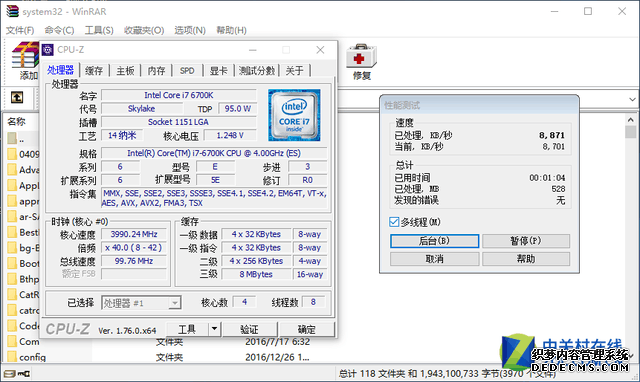Close the CPU-Z window
The width and height of the screenshot is (640, 382).
tap(320, 50)
